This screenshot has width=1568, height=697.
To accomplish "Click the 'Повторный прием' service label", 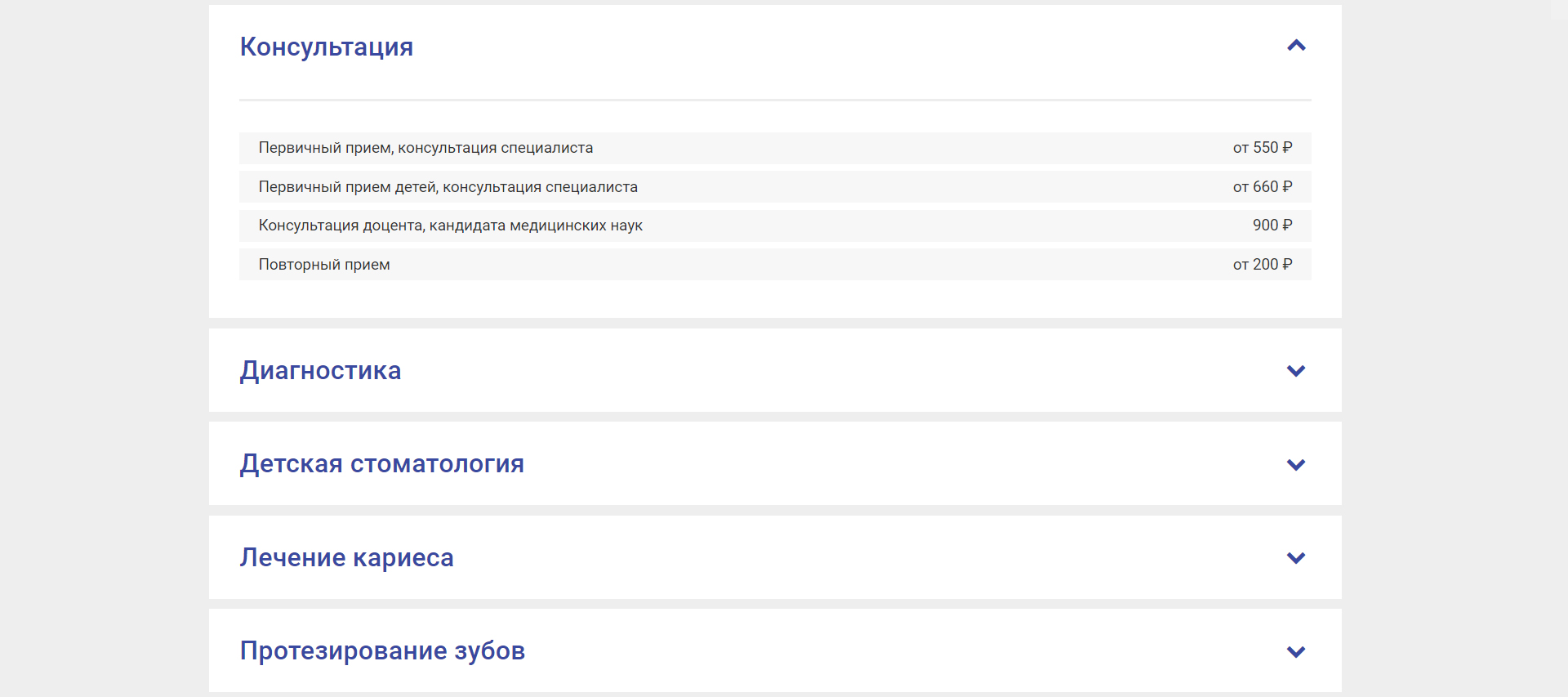I will 324,265.
